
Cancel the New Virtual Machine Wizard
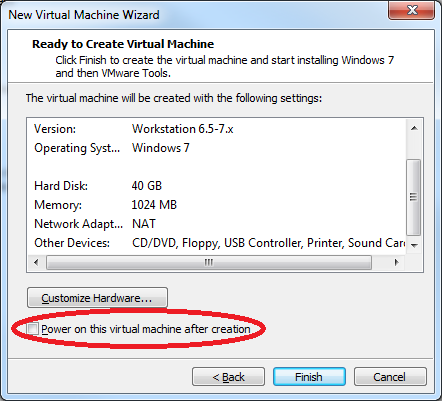[x=390, y=377]
